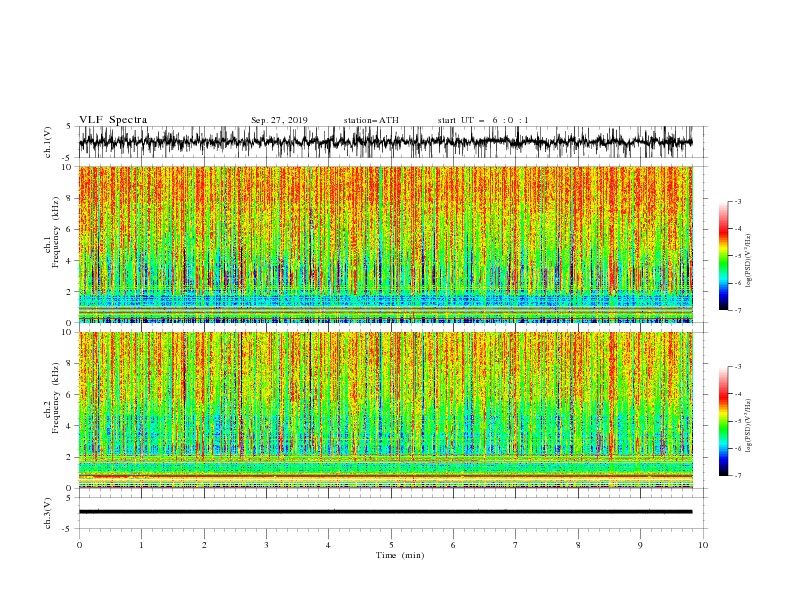Click the '-5' label on ch.2 color bar
This screenshot has width=792, height=612.
(x=737, y=421)
